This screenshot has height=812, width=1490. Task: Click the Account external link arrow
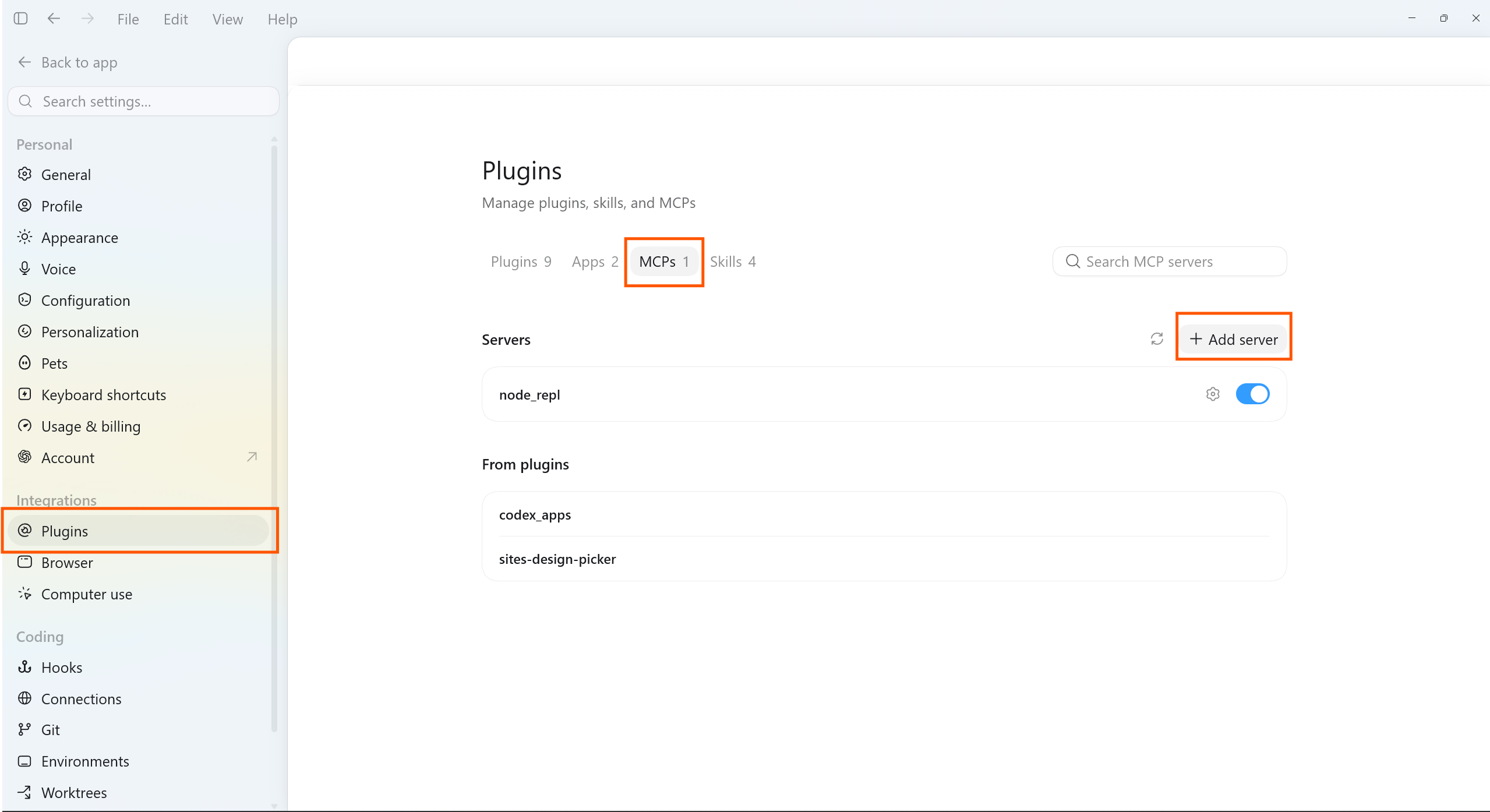pyautogui.click(x=252, y=457)
